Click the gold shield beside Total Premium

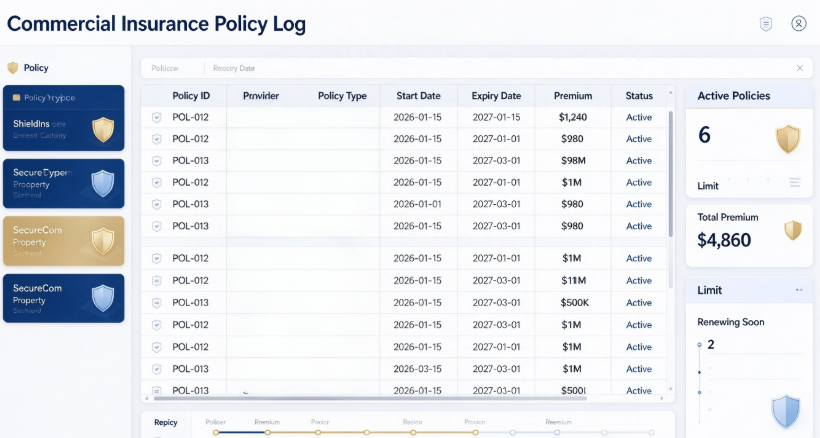(793, 230)
